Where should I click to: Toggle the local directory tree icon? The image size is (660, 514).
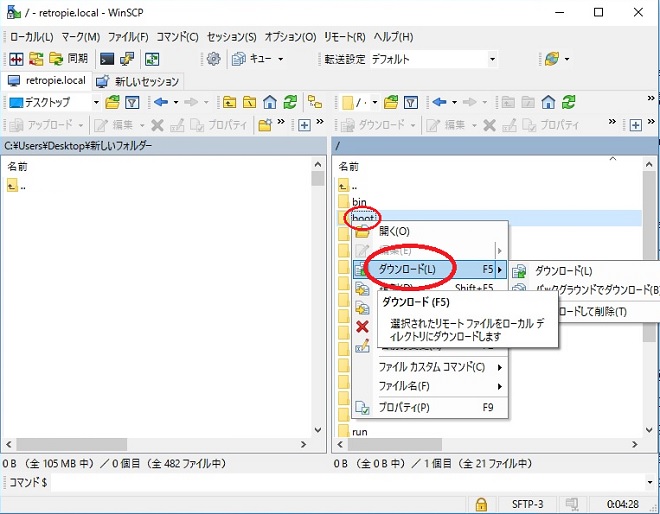point(315,102)
